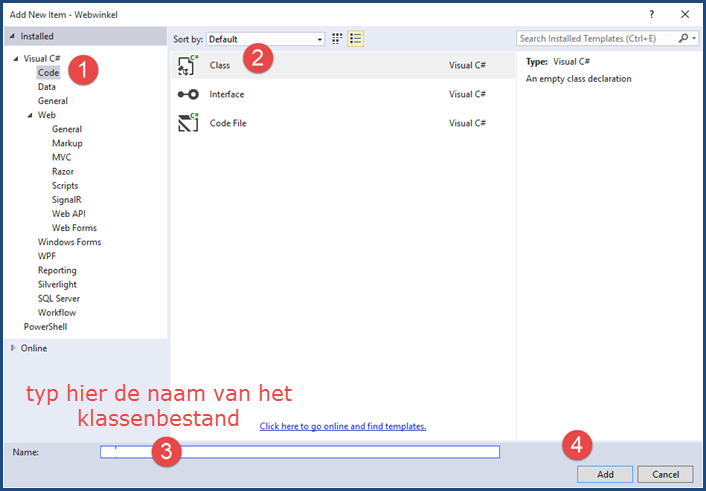Screen dimensions: 706x491
Task: Click the go online and find templates link
Action: point(342,426)
